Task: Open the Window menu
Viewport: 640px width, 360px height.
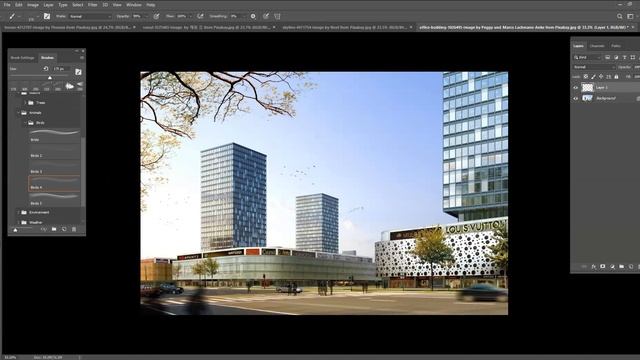Action: point(133,5)
